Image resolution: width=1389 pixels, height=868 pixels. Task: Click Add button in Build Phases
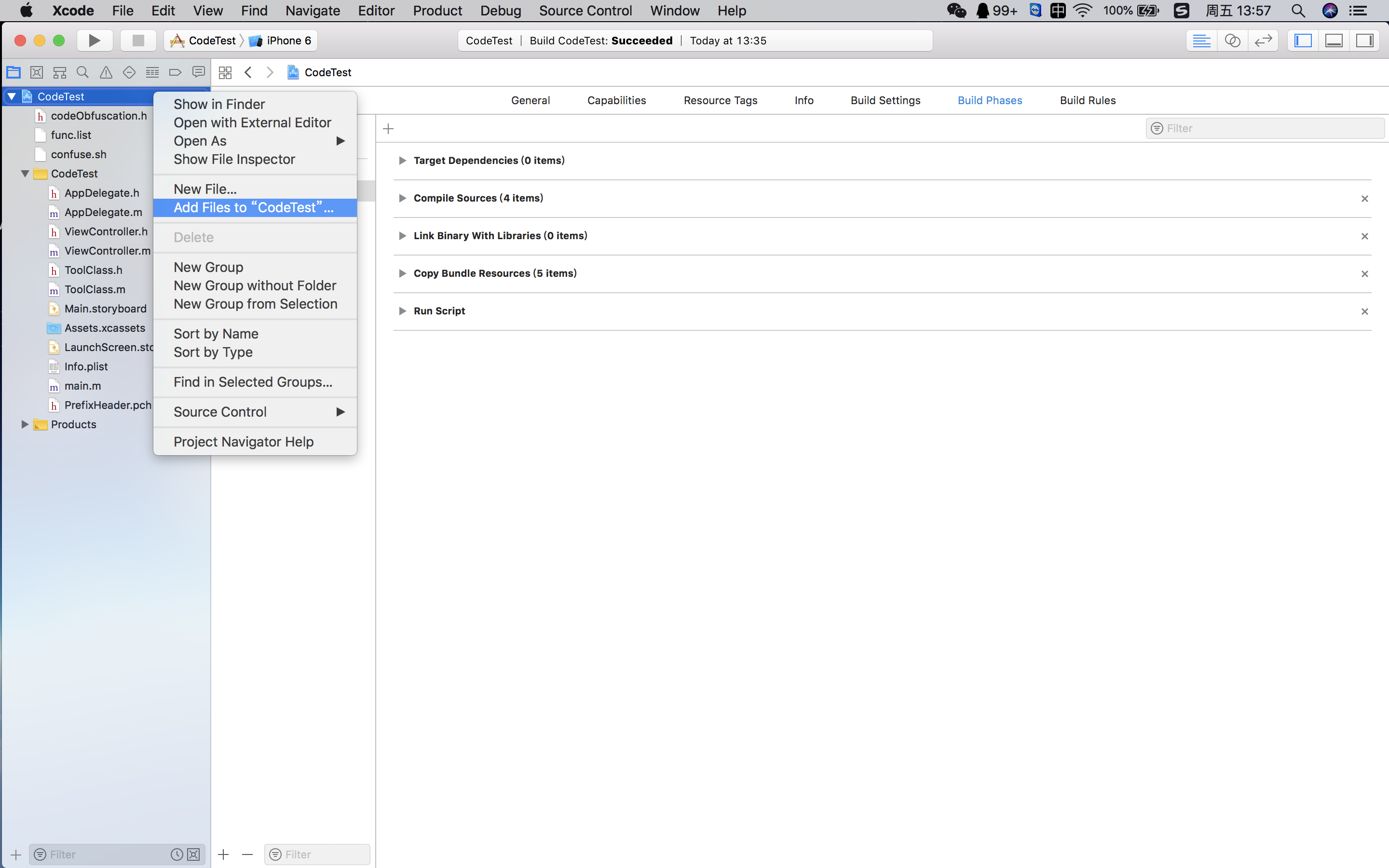point(389,128)
